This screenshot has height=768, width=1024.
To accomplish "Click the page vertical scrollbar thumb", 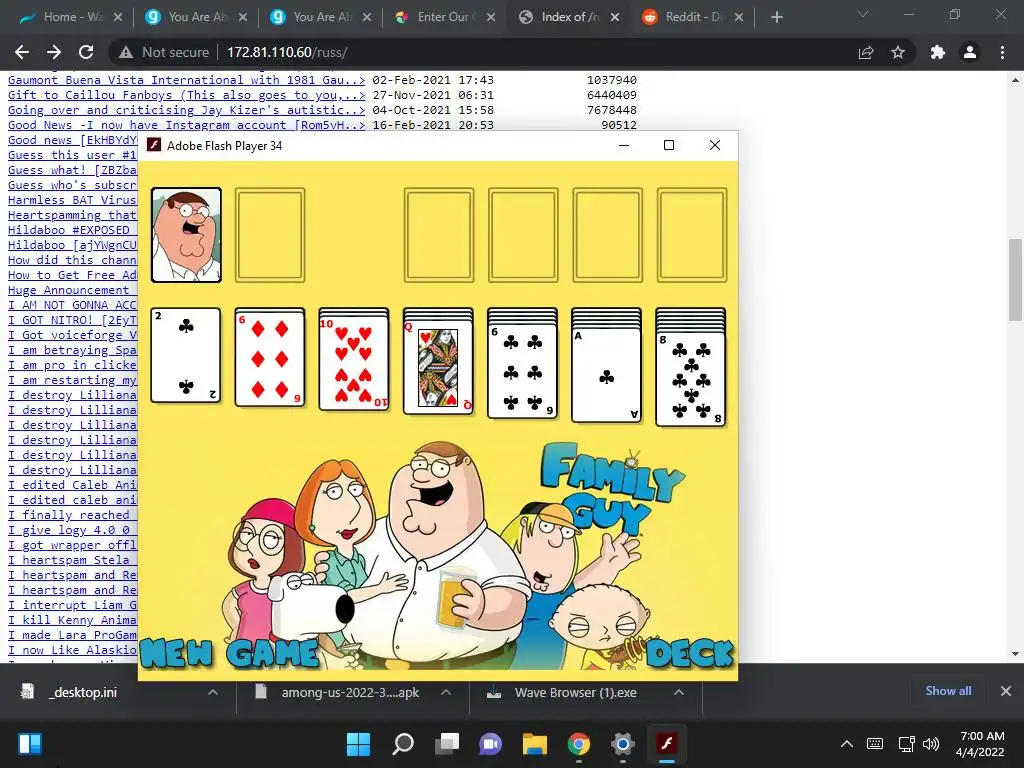I will (1015, 280).
